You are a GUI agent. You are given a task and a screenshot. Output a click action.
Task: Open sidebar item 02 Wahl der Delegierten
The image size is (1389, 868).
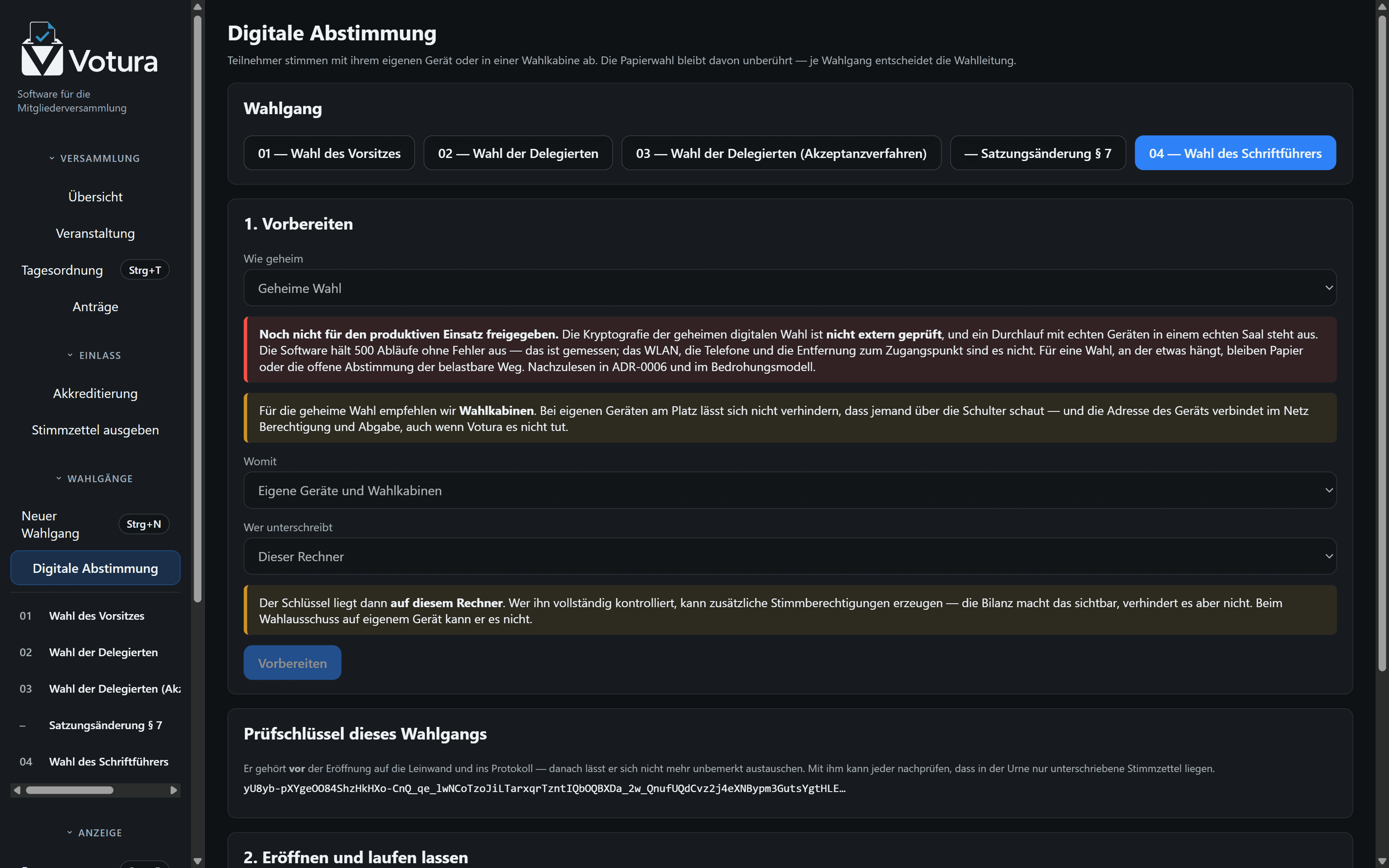[x=95, y=652]
